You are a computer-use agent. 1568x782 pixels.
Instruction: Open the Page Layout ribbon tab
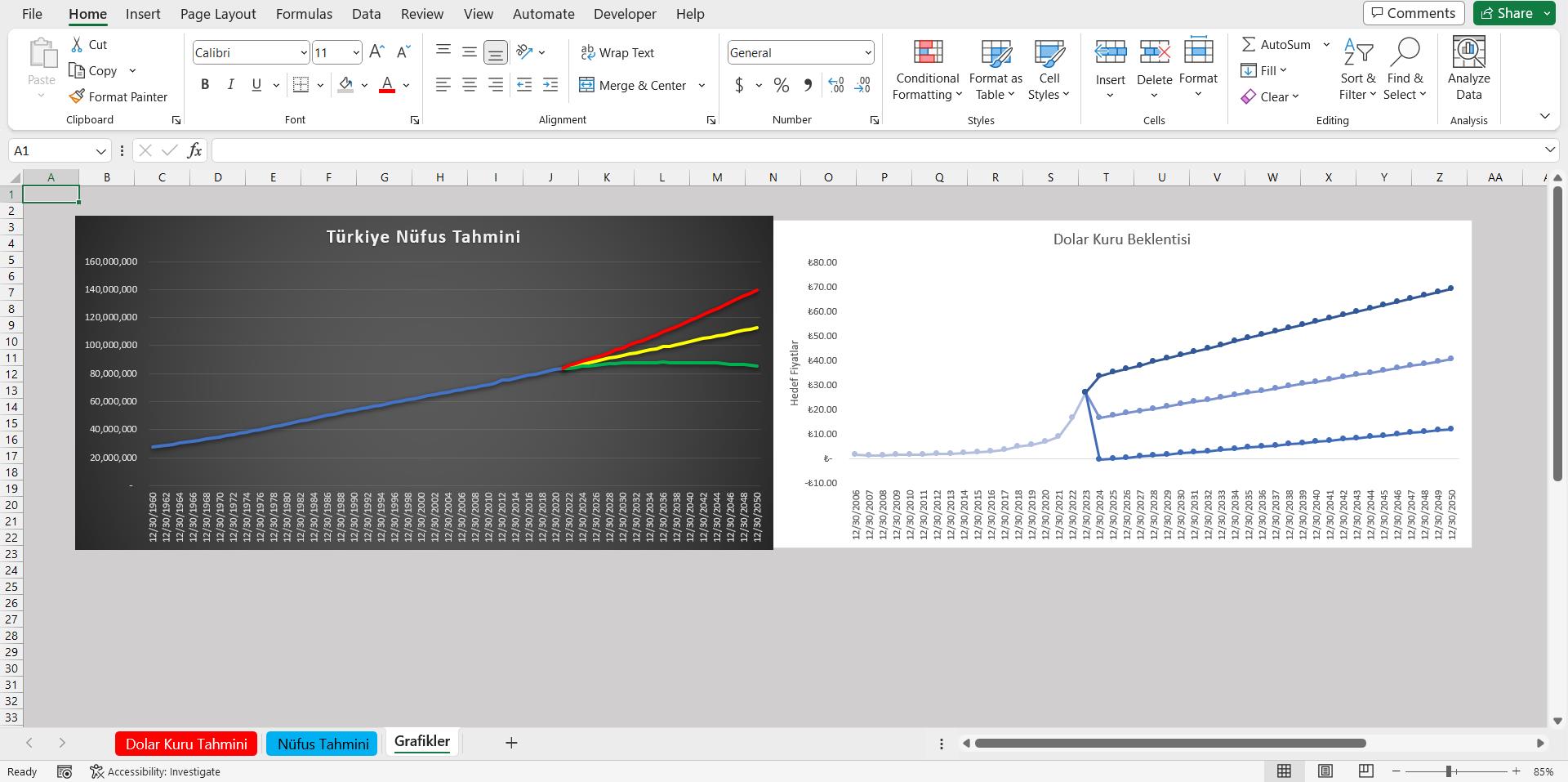pyautogui.click(x=218, y=14)
